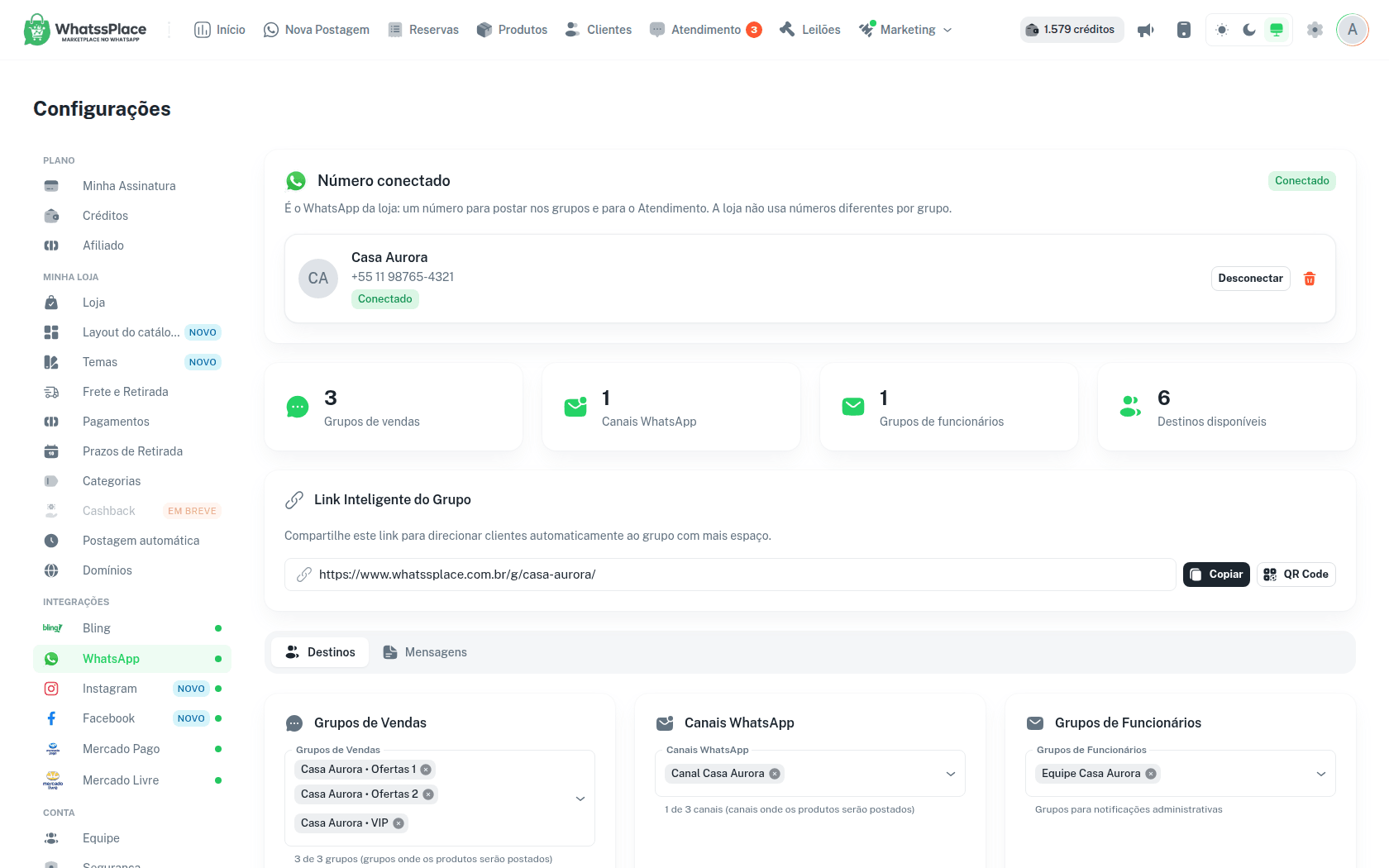This screenshot has width=1389, height=868.
Task: Open Leilões menu item
Action: click(x=810, y=30)
